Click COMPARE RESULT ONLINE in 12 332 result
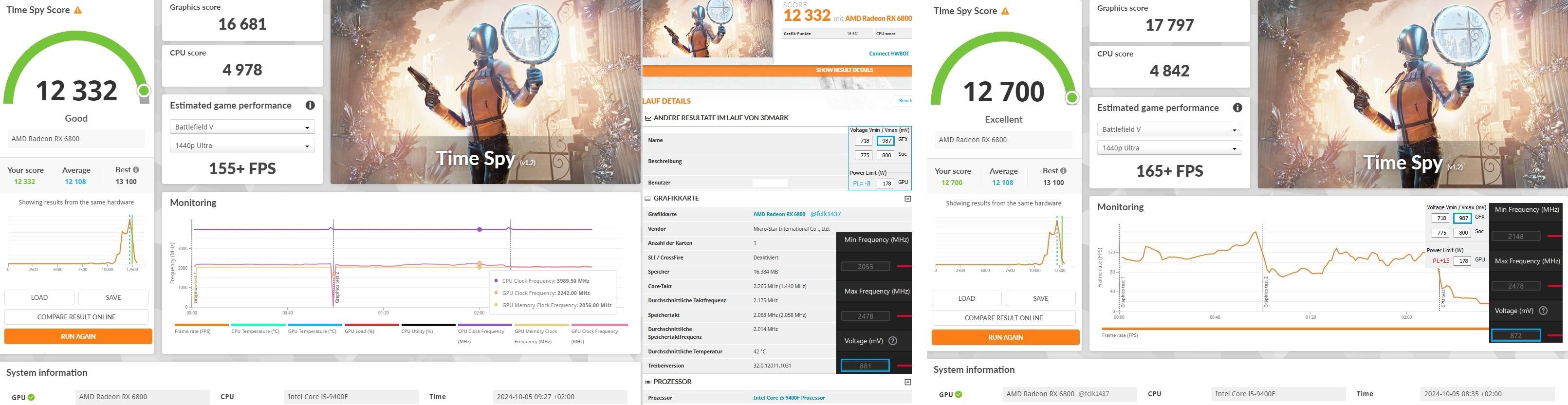 pyautogui.click(x=77, y=317)
